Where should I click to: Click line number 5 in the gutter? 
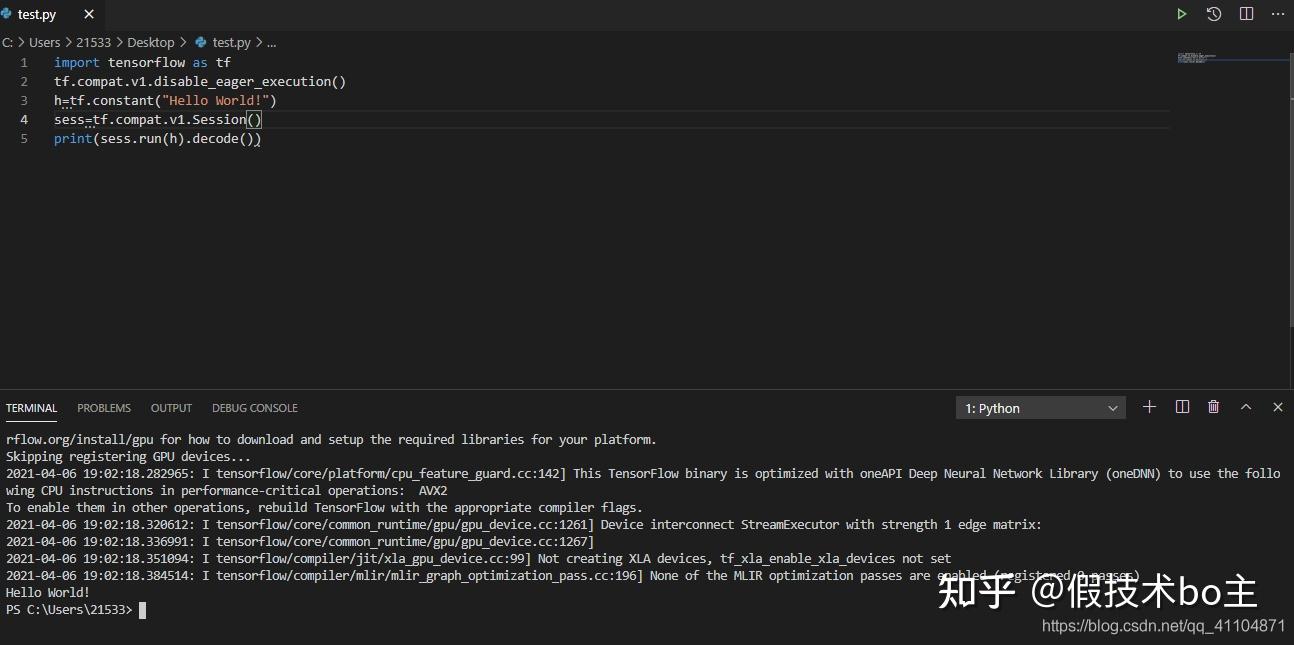[25, 138]
